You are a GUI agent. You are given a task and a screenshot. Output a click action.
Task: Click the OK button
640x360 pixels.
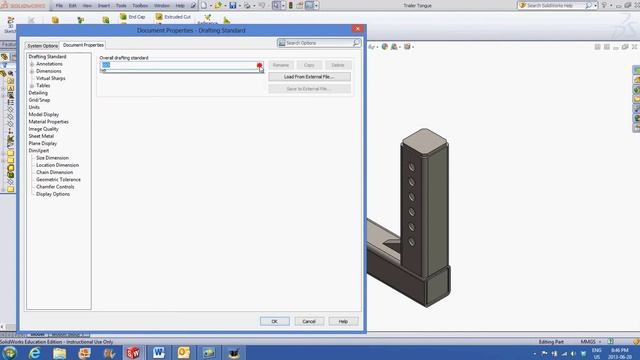click(275, 321)
